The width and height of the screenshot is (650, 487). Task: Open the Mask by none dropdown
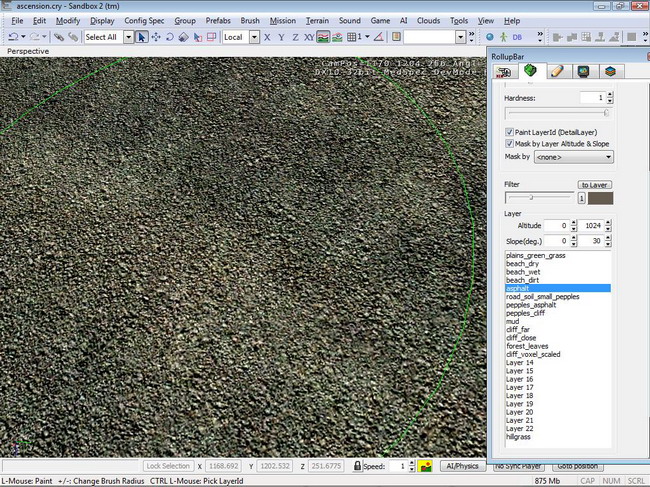point(573,157)
